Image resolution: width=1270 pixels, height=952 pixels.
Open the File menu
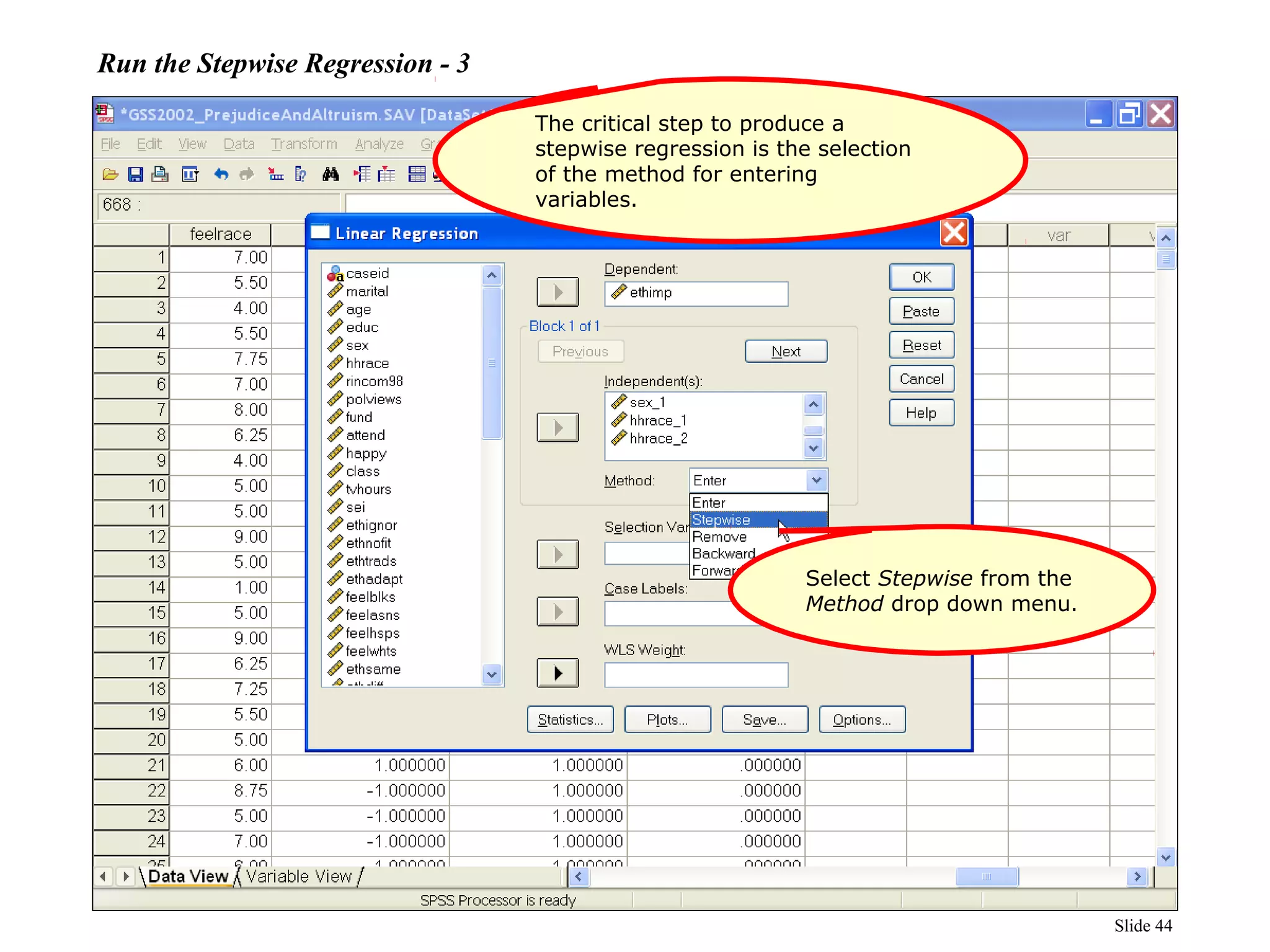(110, 144)
